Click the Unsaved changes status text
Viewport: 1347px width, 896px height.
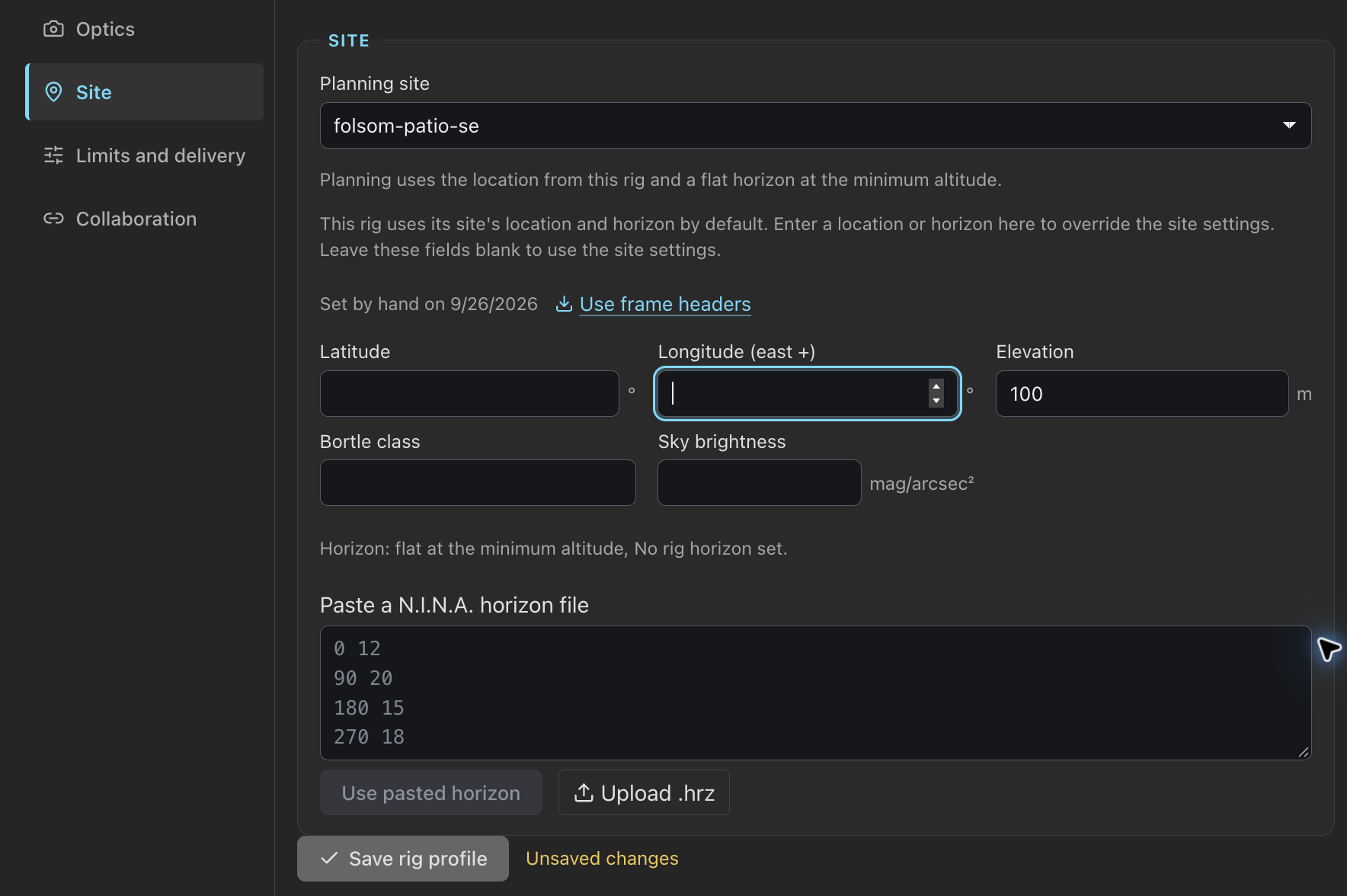click(x=602, y=859)
